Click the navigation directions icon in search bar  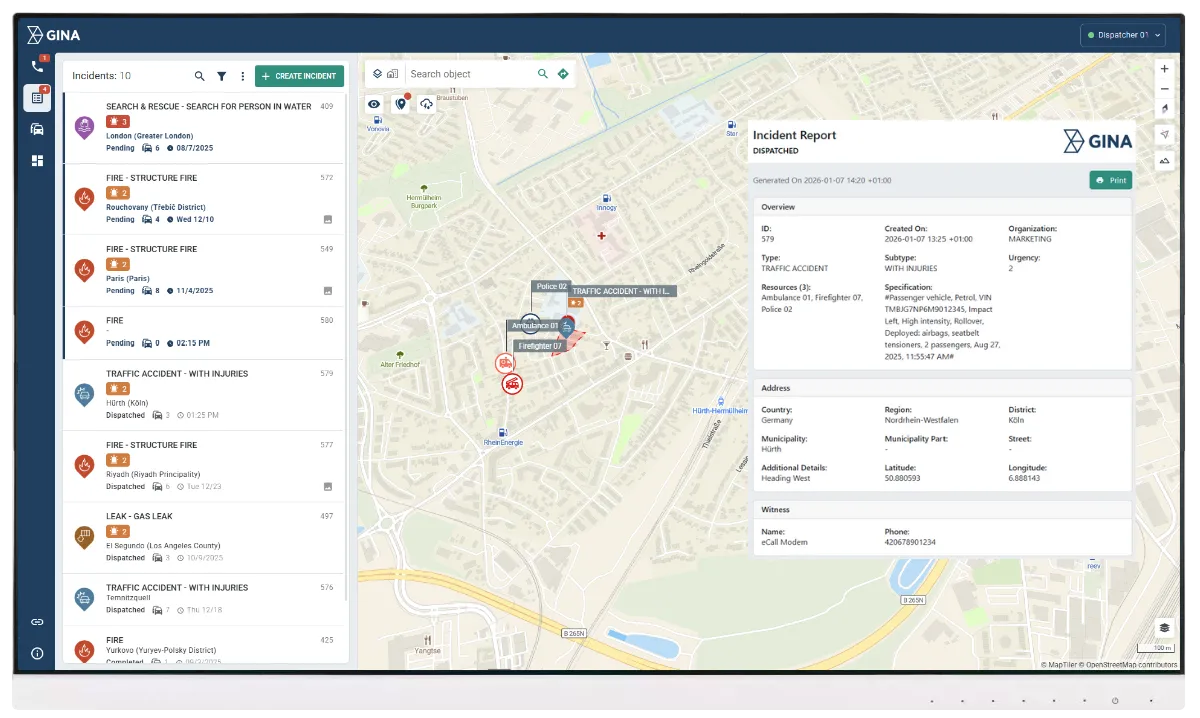563,74
